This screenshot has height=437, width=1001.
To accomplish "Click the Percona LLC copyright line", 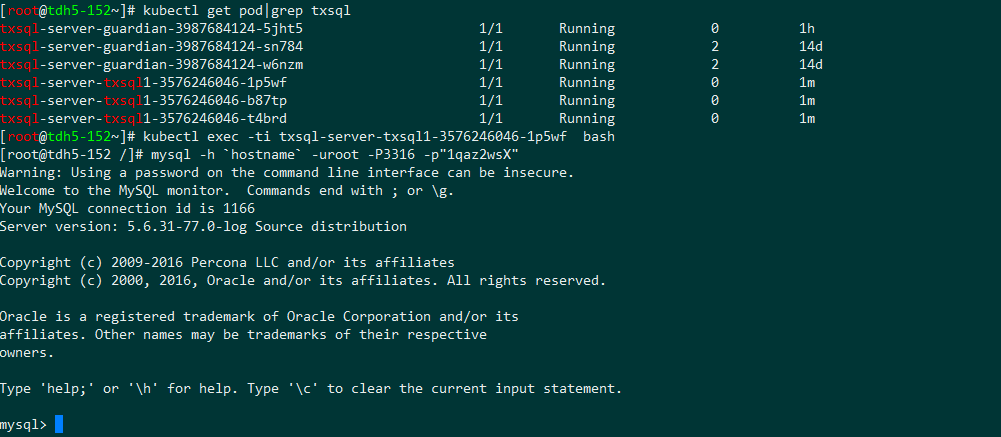I will tap(241, 262).
